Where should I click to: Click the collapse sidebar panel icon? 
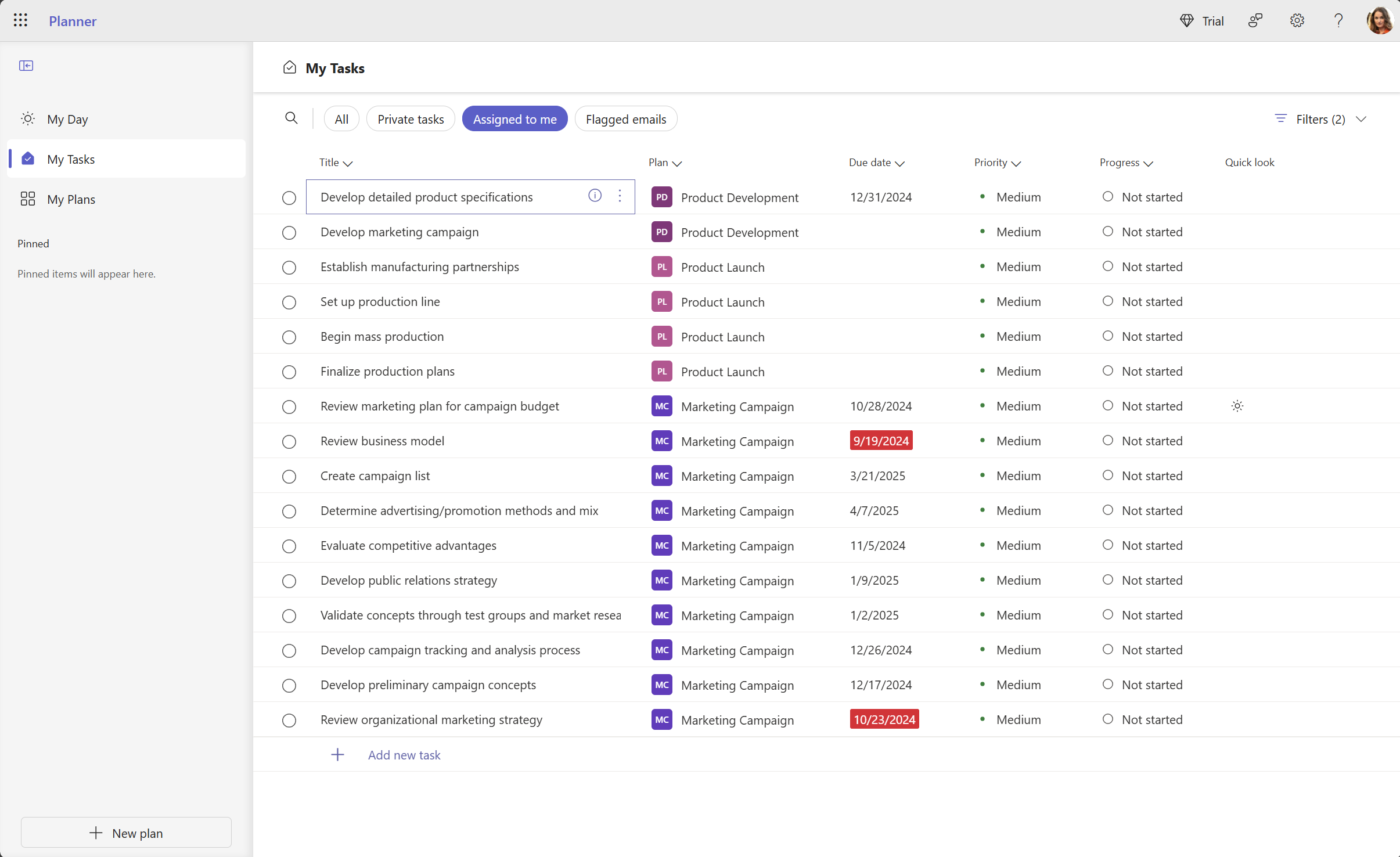26,65
